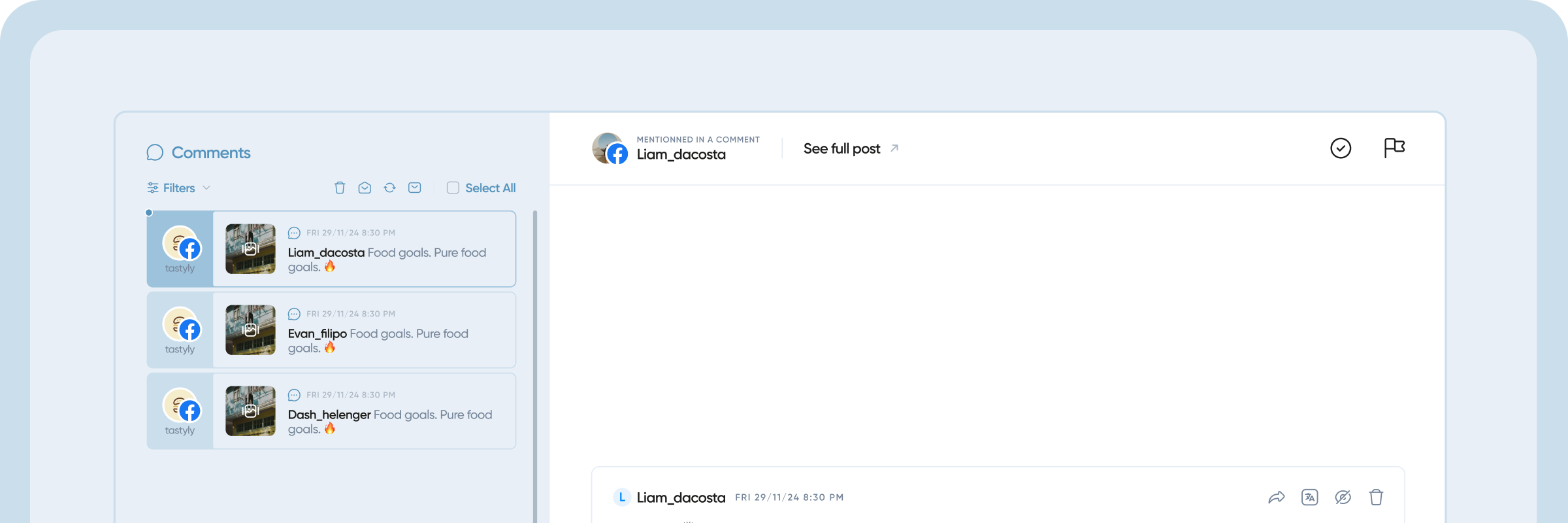This screenshot has height=523, width=1568.
Task: Open Dash_helenger's comment from the list
Action: pyautogui.click(x=331, y=411)
